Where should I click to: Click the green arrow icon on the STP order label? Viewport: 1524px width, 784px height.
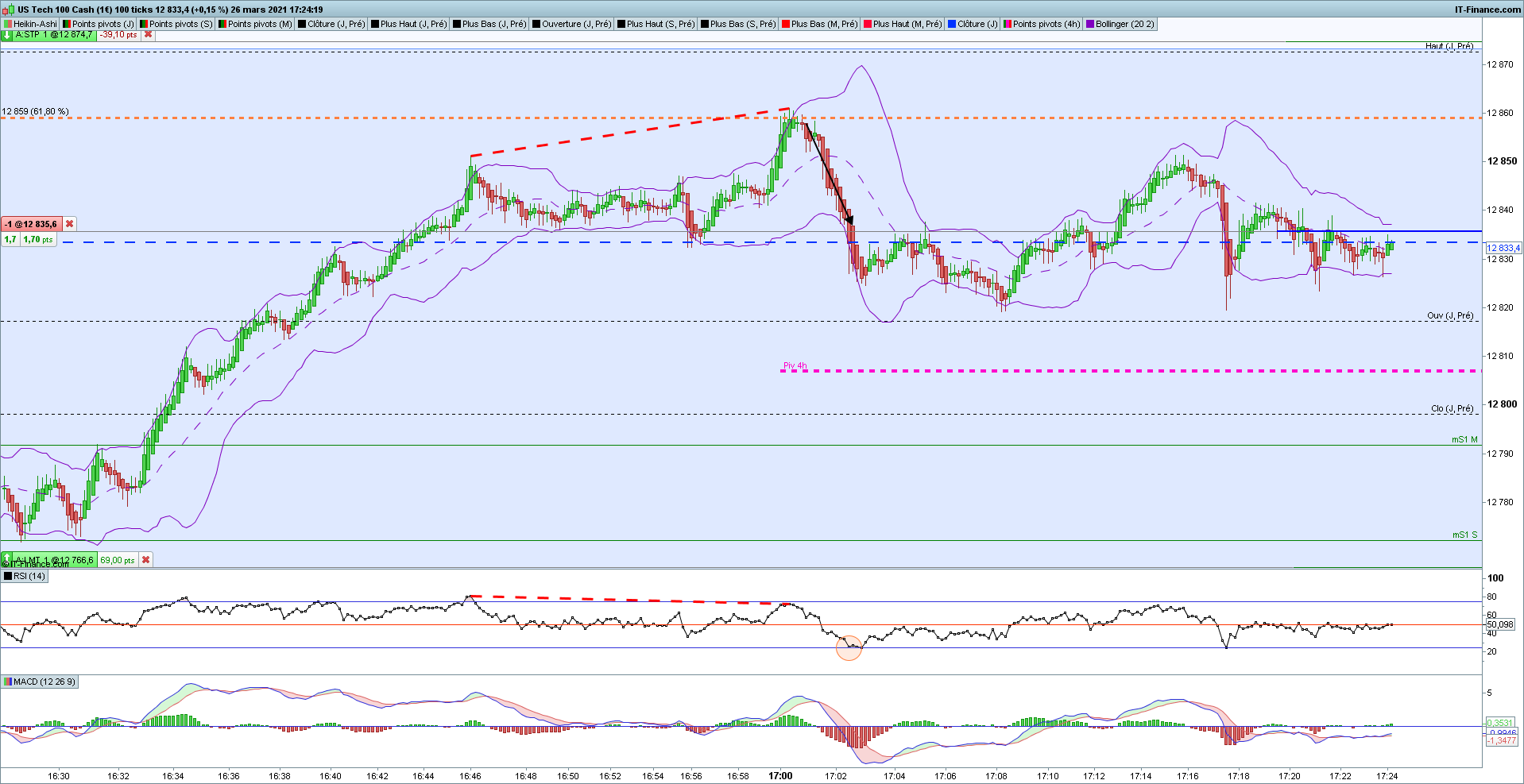click(x=7, y=35)
